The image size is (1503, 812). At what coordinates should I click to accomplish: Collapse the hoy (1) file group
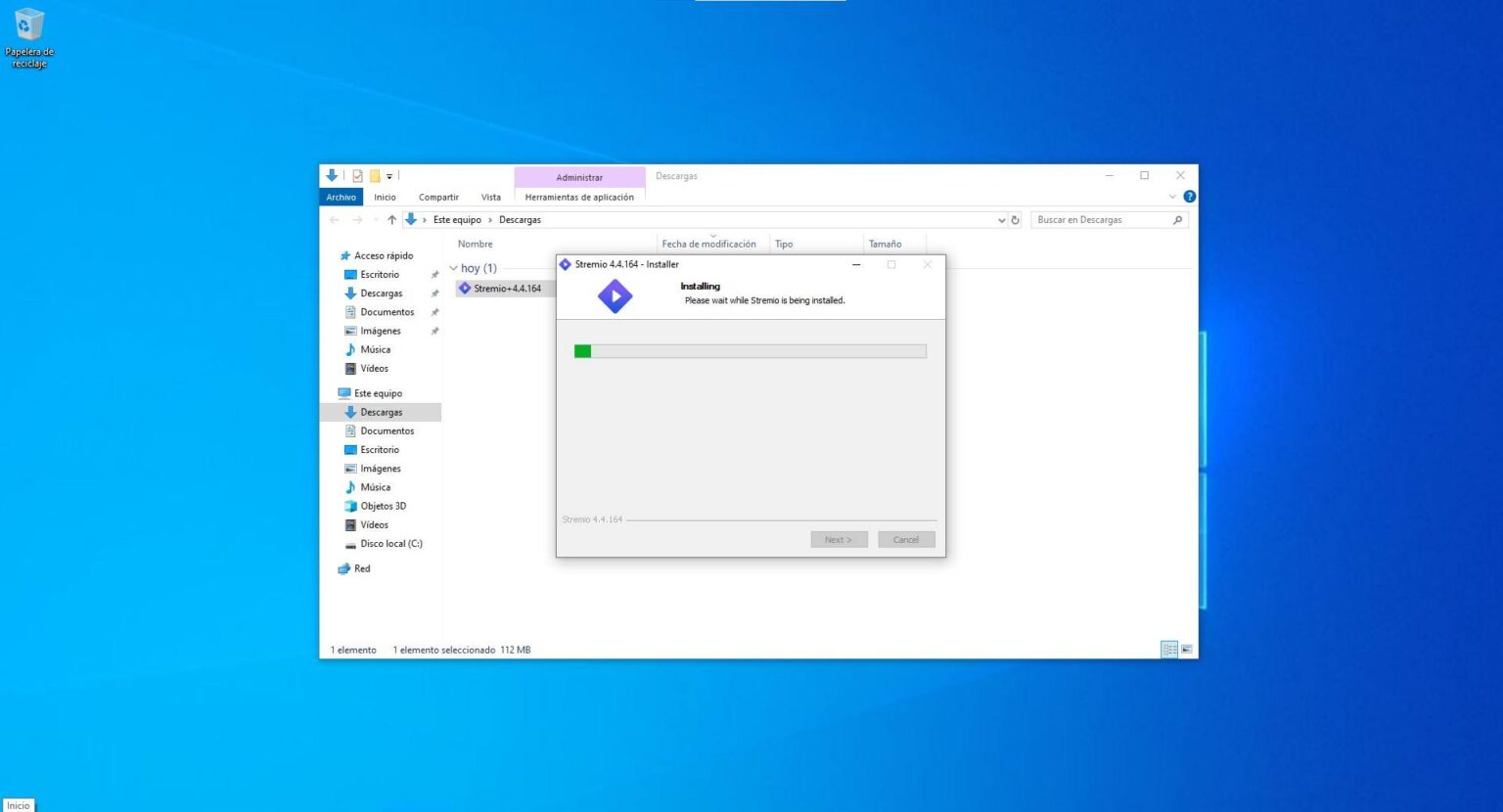(453, 267)
